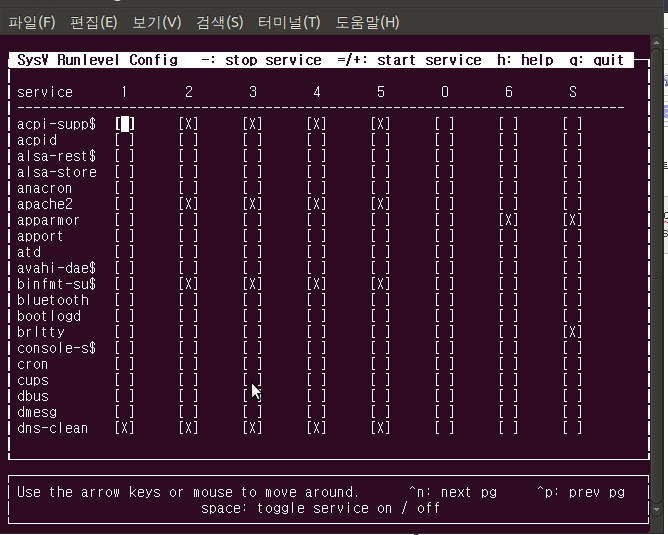
Task: Open the 터미널(T) menu
Action: tap(289, 22)
